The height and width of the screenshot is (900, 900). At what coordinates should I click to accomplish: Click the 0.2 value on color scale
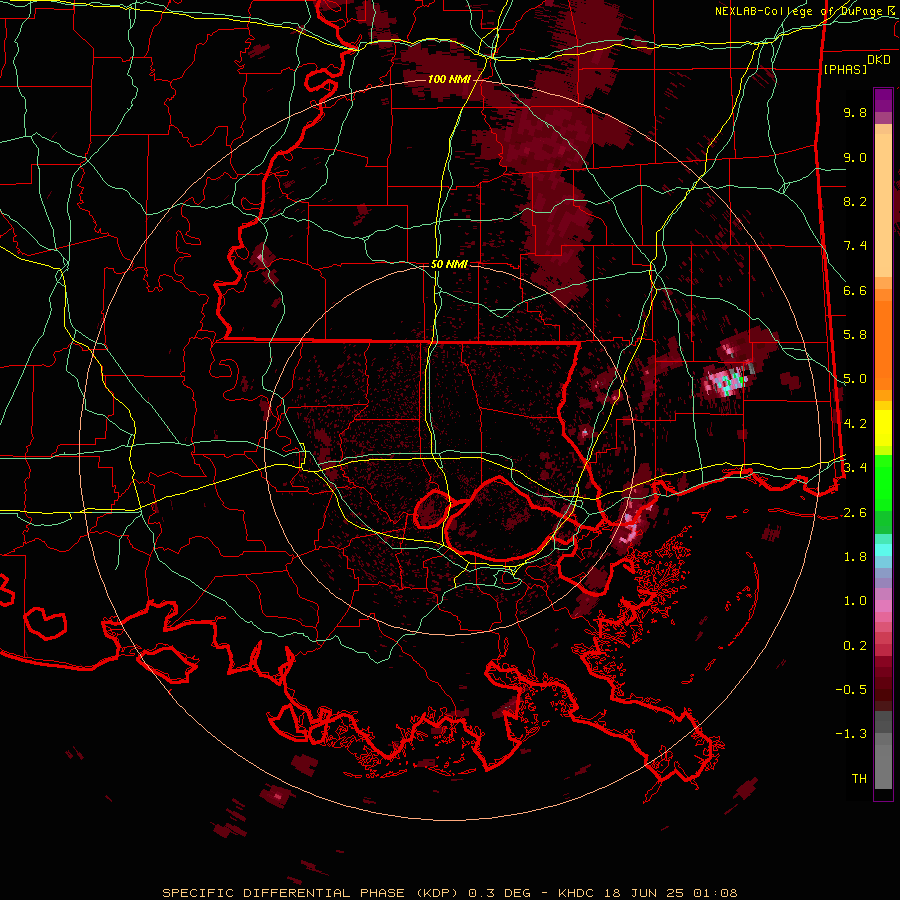[855, 646]
